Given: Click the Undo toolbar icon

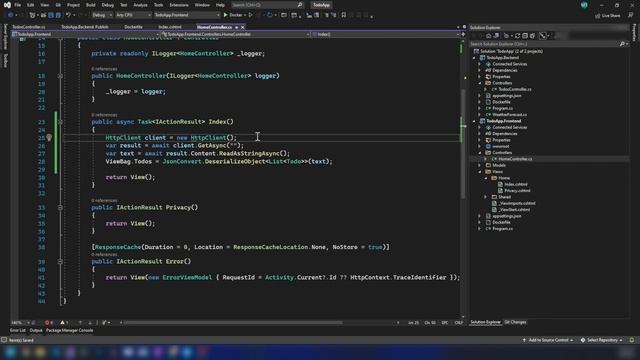Looking at the screenshot, I should coord(68,15).
